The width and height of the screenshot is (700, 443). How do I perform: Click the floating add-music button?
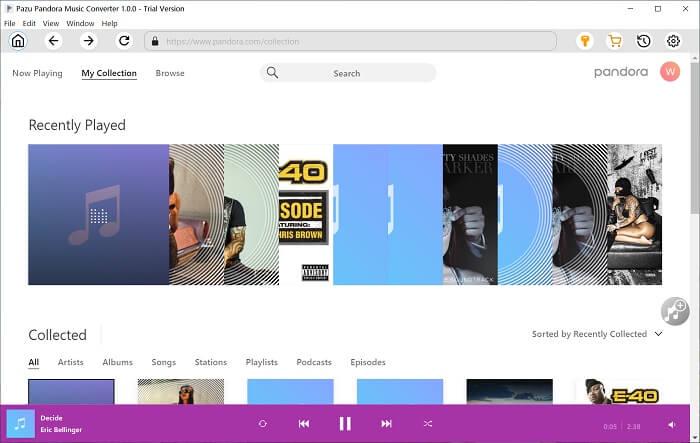tap(675, 311)
